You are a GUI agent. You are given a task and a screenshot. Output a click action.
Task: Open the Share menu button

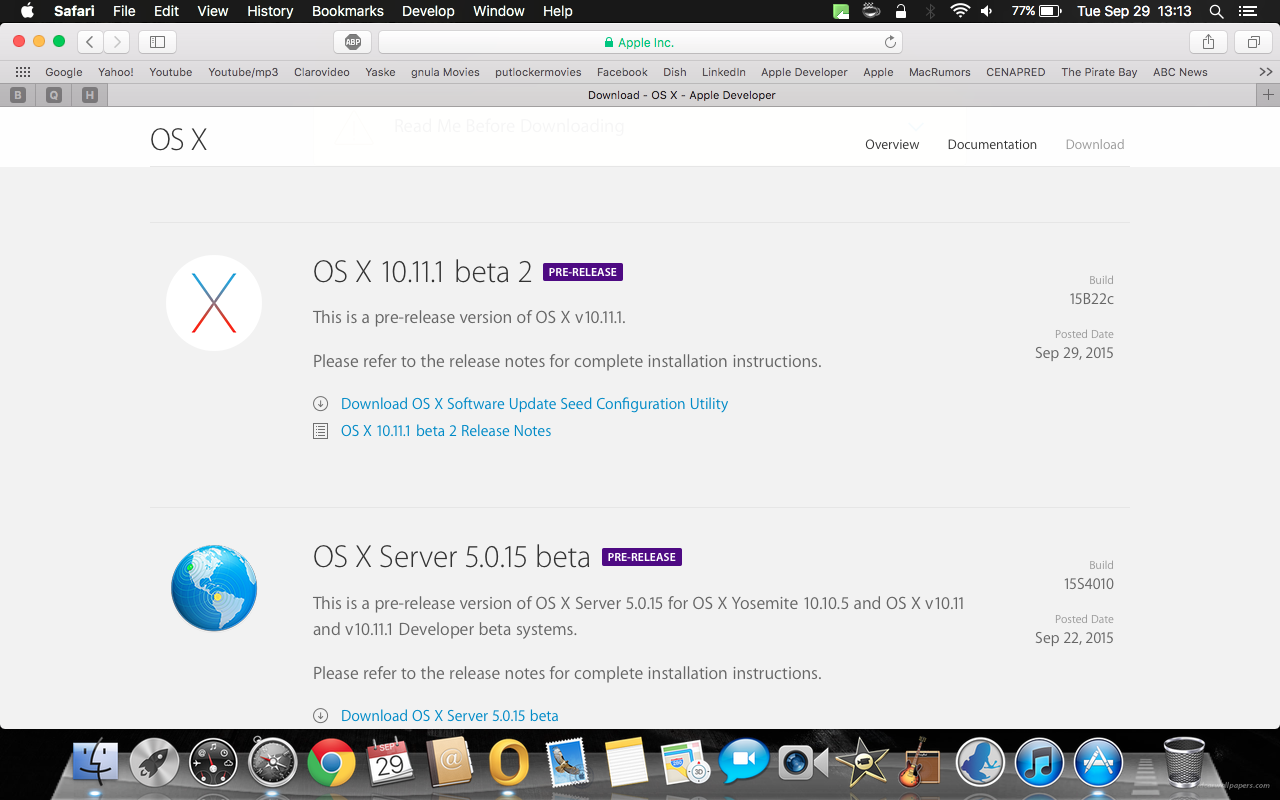[1208, 42]
